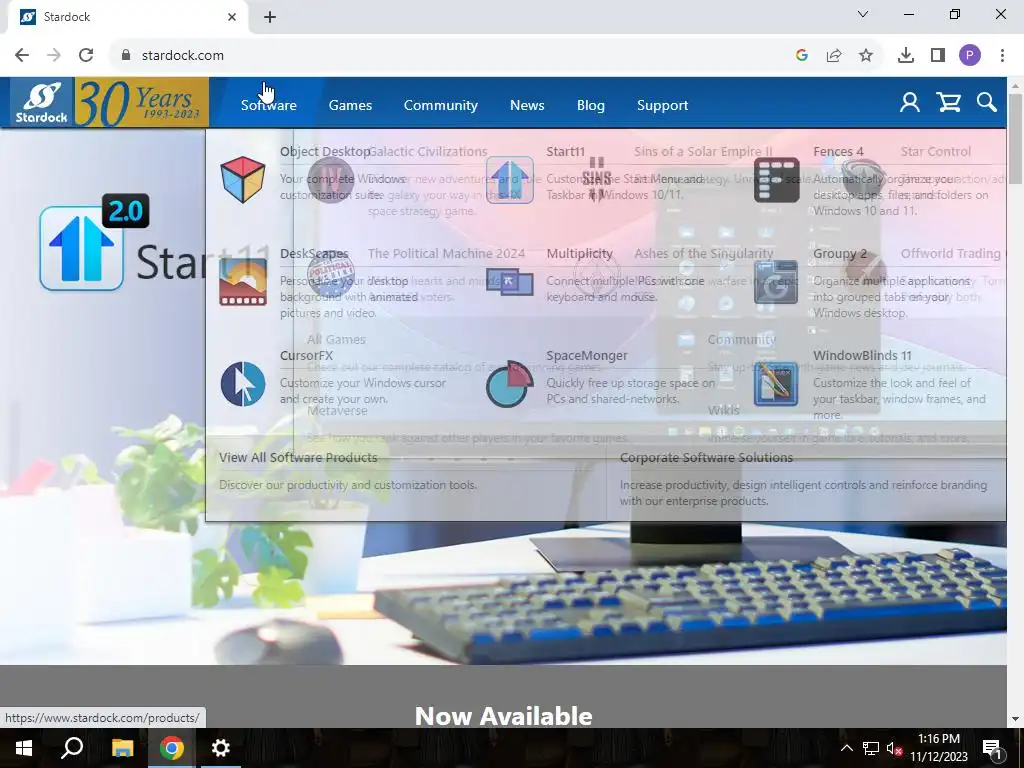Image resolution: width=1024 pixels, height=768 pixels.
Task: Go back with browser back arrow
Action: (x=22, y=56)
